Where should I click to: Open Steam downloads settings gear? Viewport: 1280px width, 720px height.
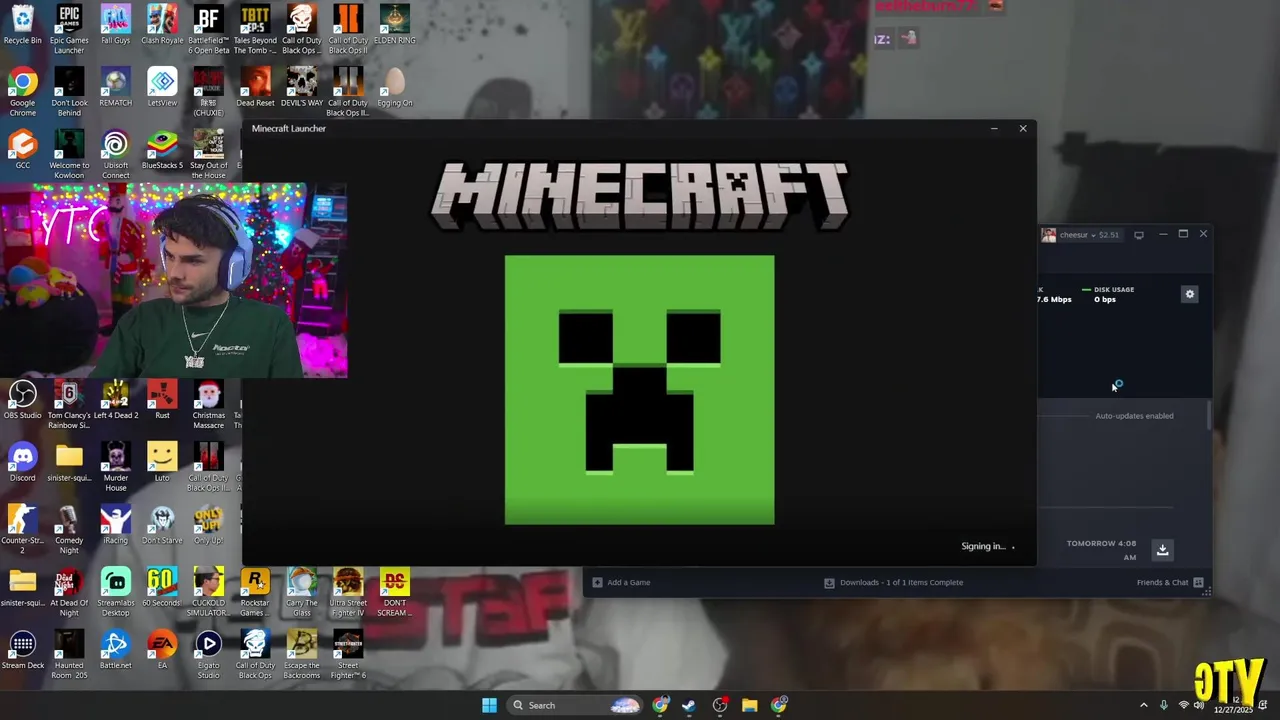(x=1189, y=294)
